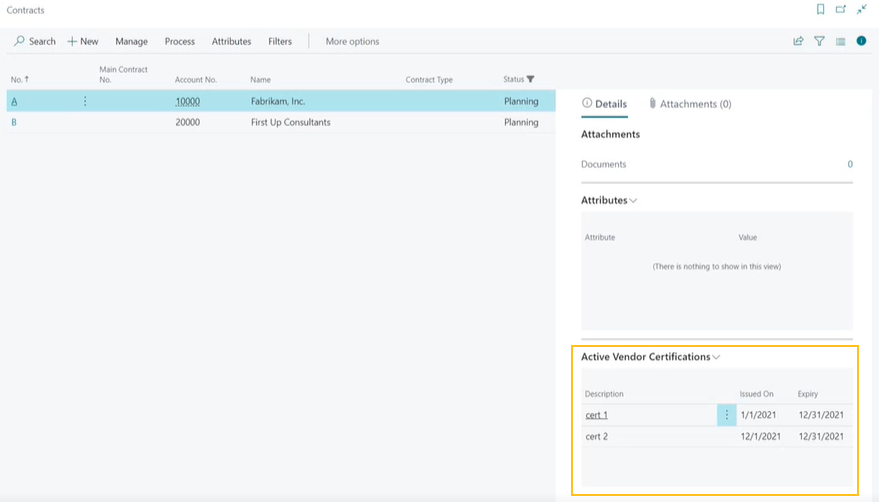This screenshot has width=879, height=502.
Task: Click the bookmark page icon
Action: pyautogui.click(x=820, y=10)
